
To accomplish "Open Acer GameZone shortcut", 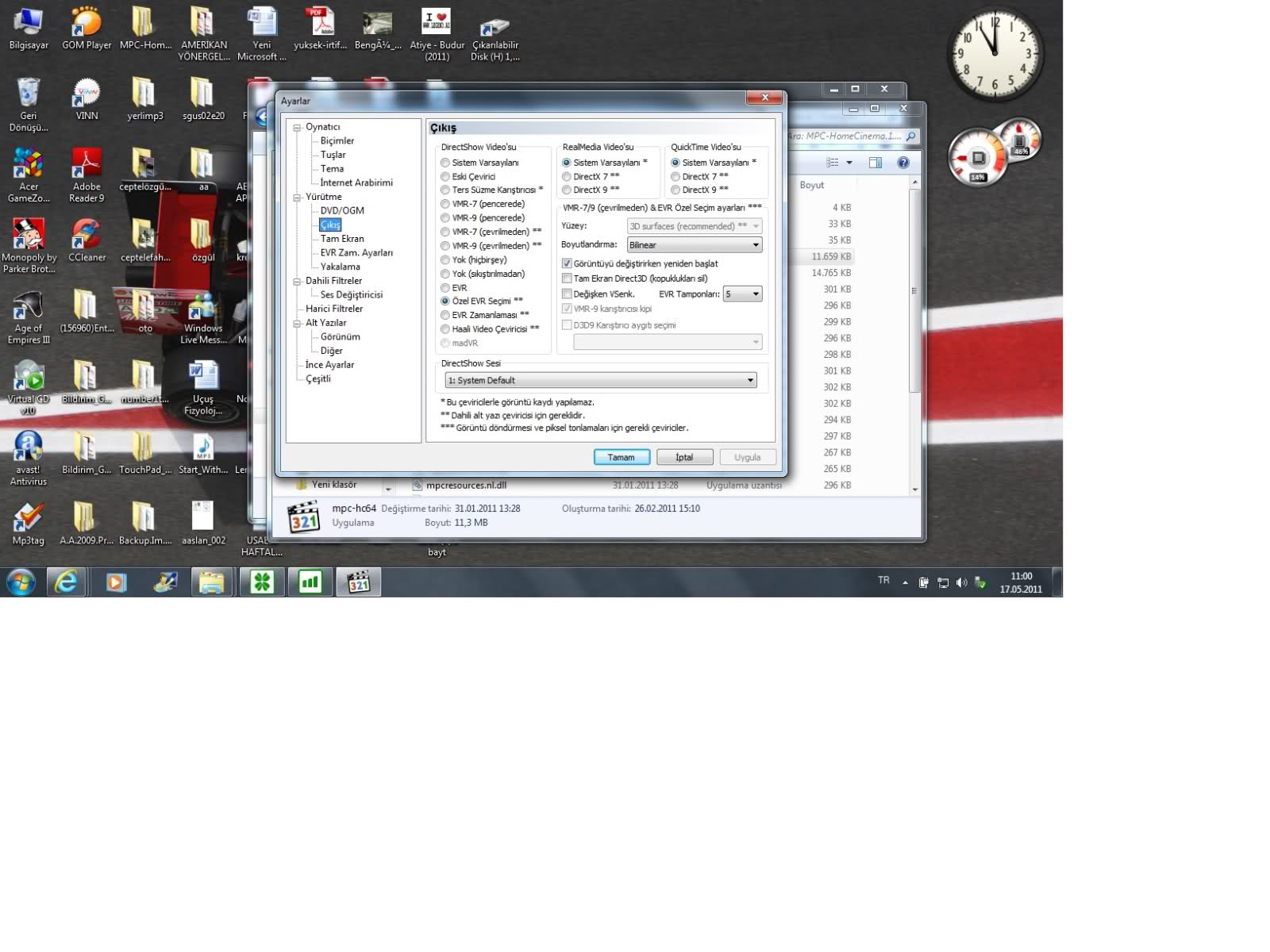I will click(29, 175).
